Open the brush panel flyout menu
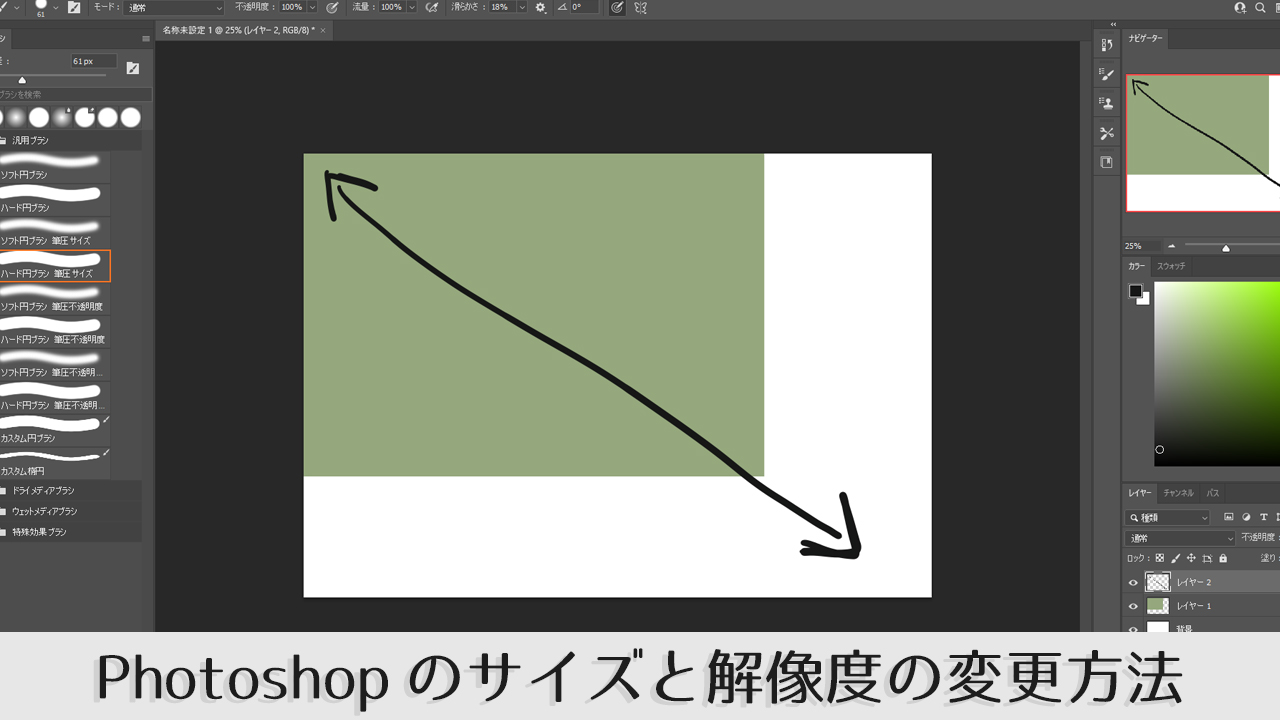 click(146, 39)
